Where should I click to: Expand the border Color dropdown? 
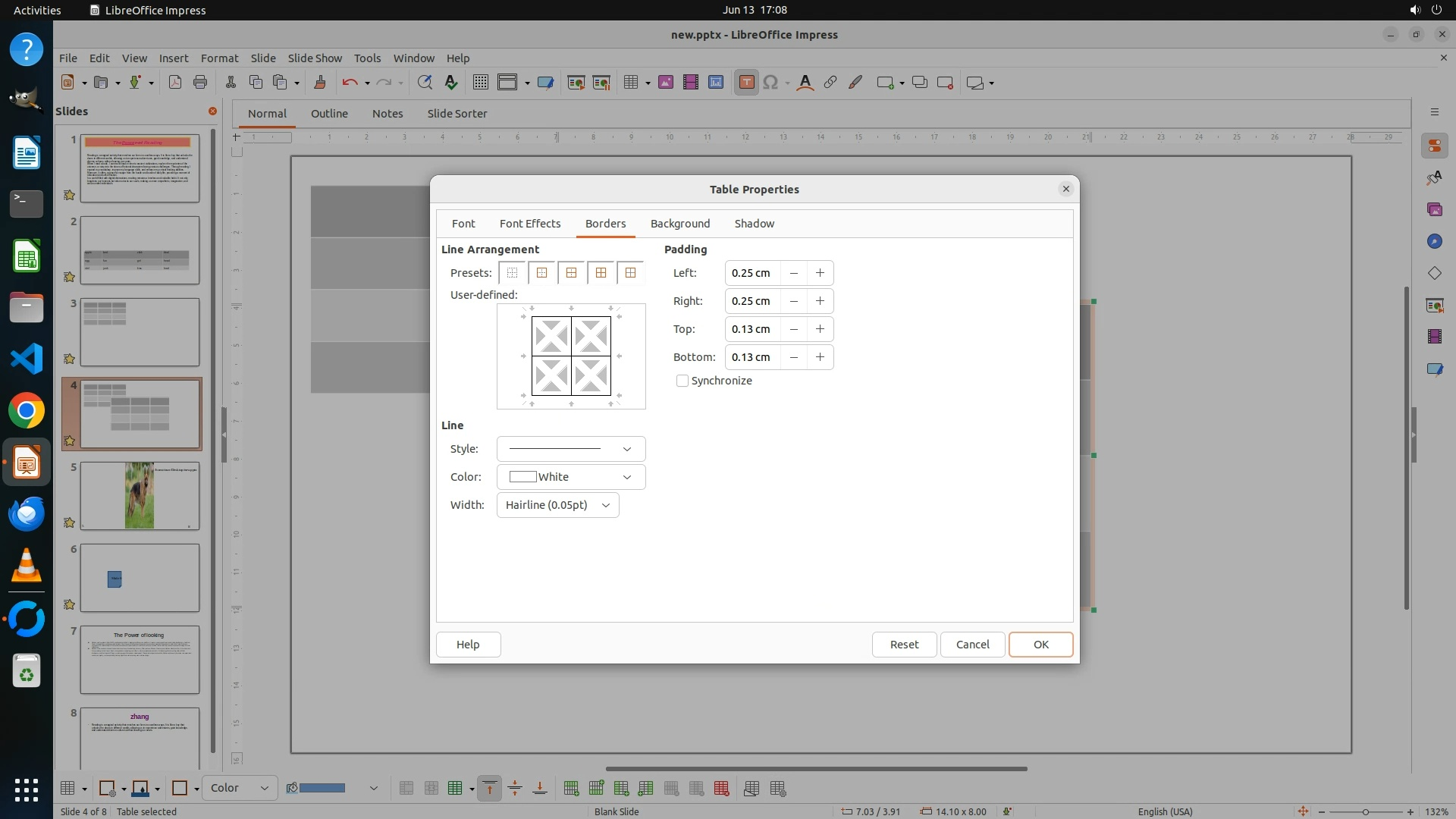click(570, 477)
